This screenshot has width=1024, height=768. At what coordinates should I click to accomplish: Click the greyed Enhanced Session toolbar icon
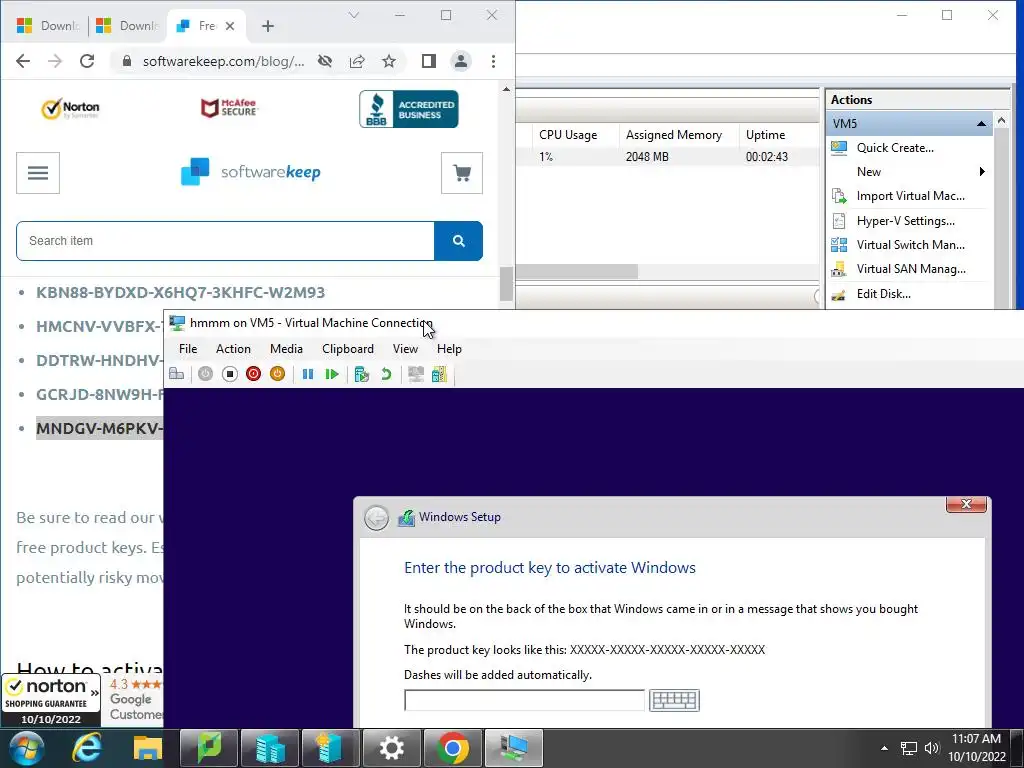tap(415, 374)
